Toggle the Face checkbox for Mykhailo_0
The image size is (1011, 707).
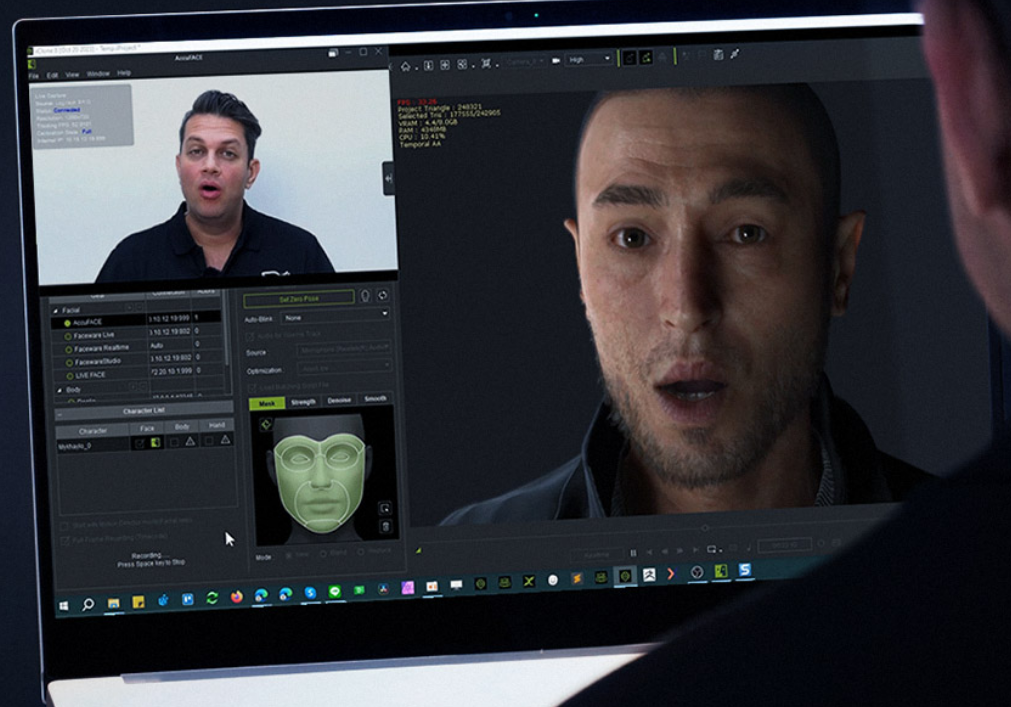pos(139,443)
